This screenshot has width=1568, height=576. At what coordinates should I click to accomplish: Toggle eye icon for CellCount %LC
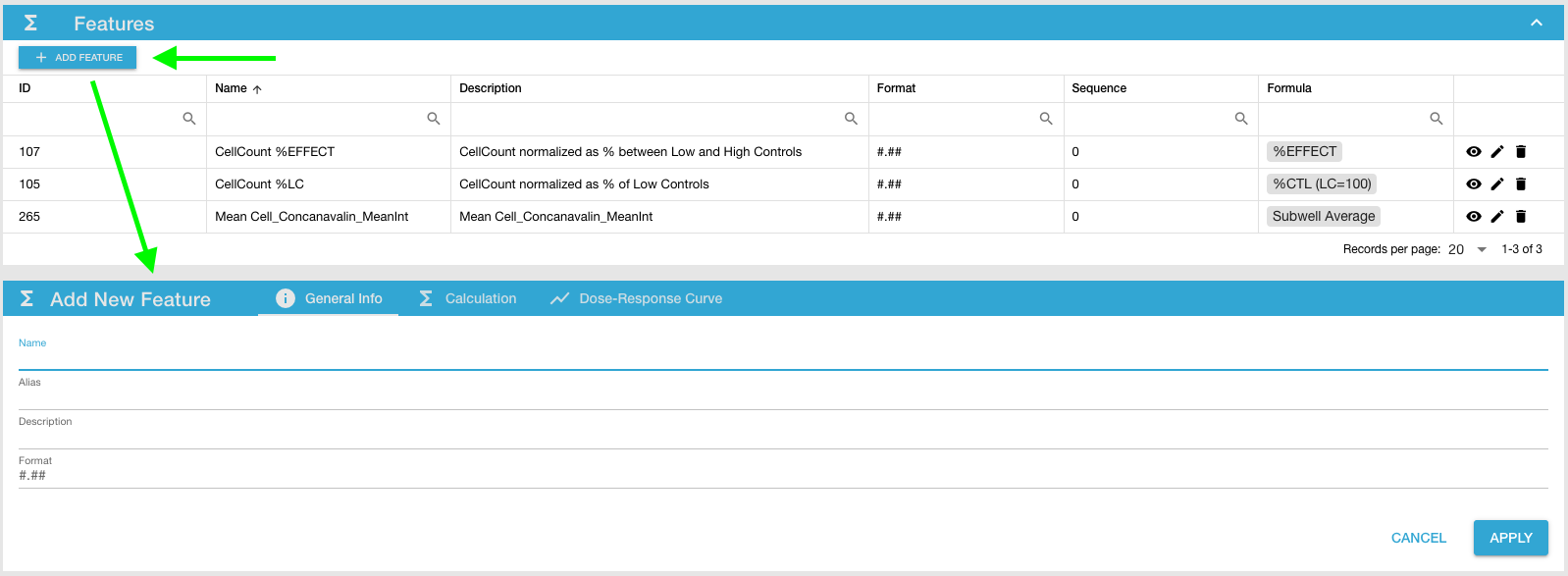pyautogui.click(x=1473, y=184)
